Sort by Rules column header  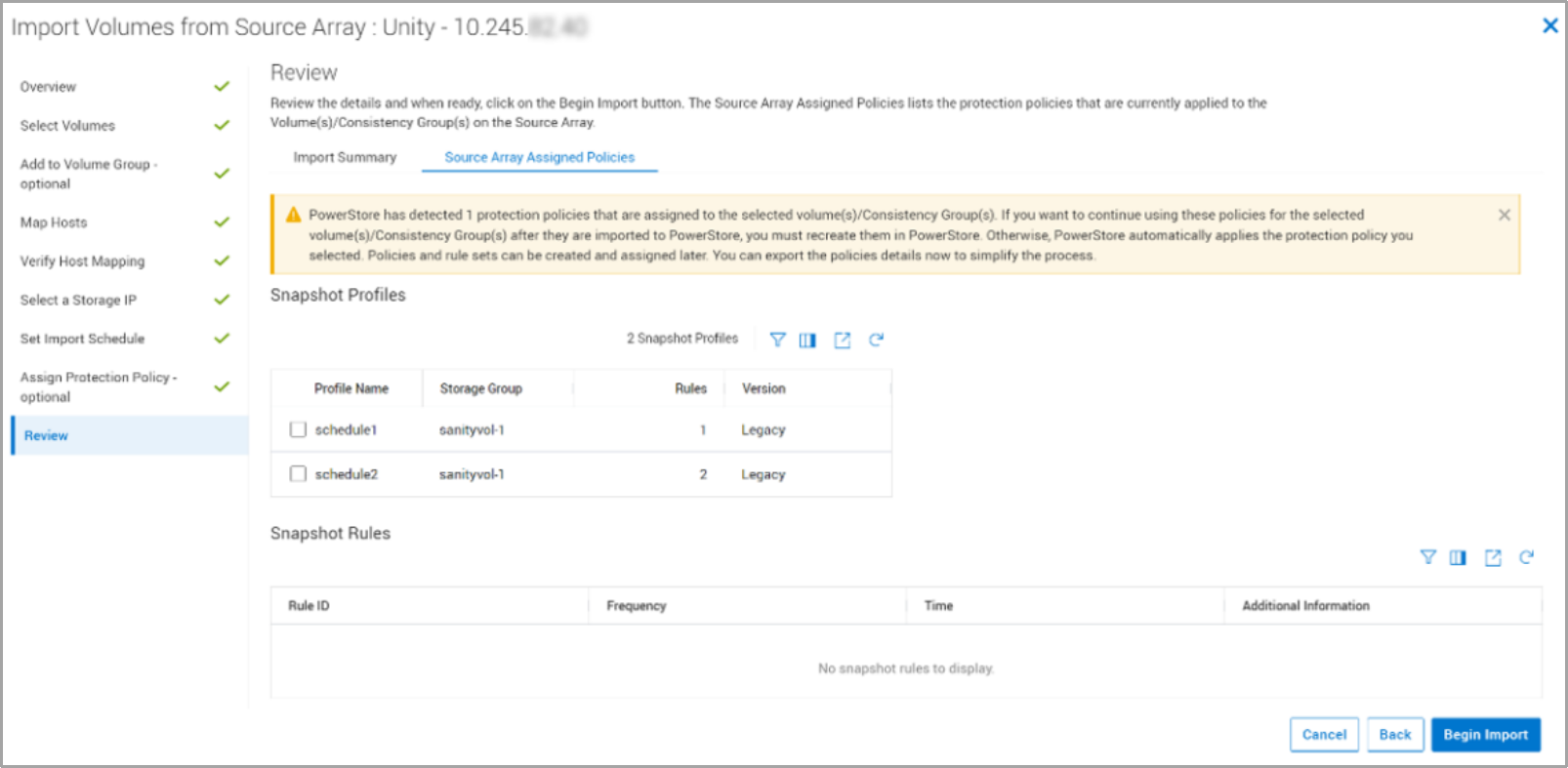(x=690, y=388)
